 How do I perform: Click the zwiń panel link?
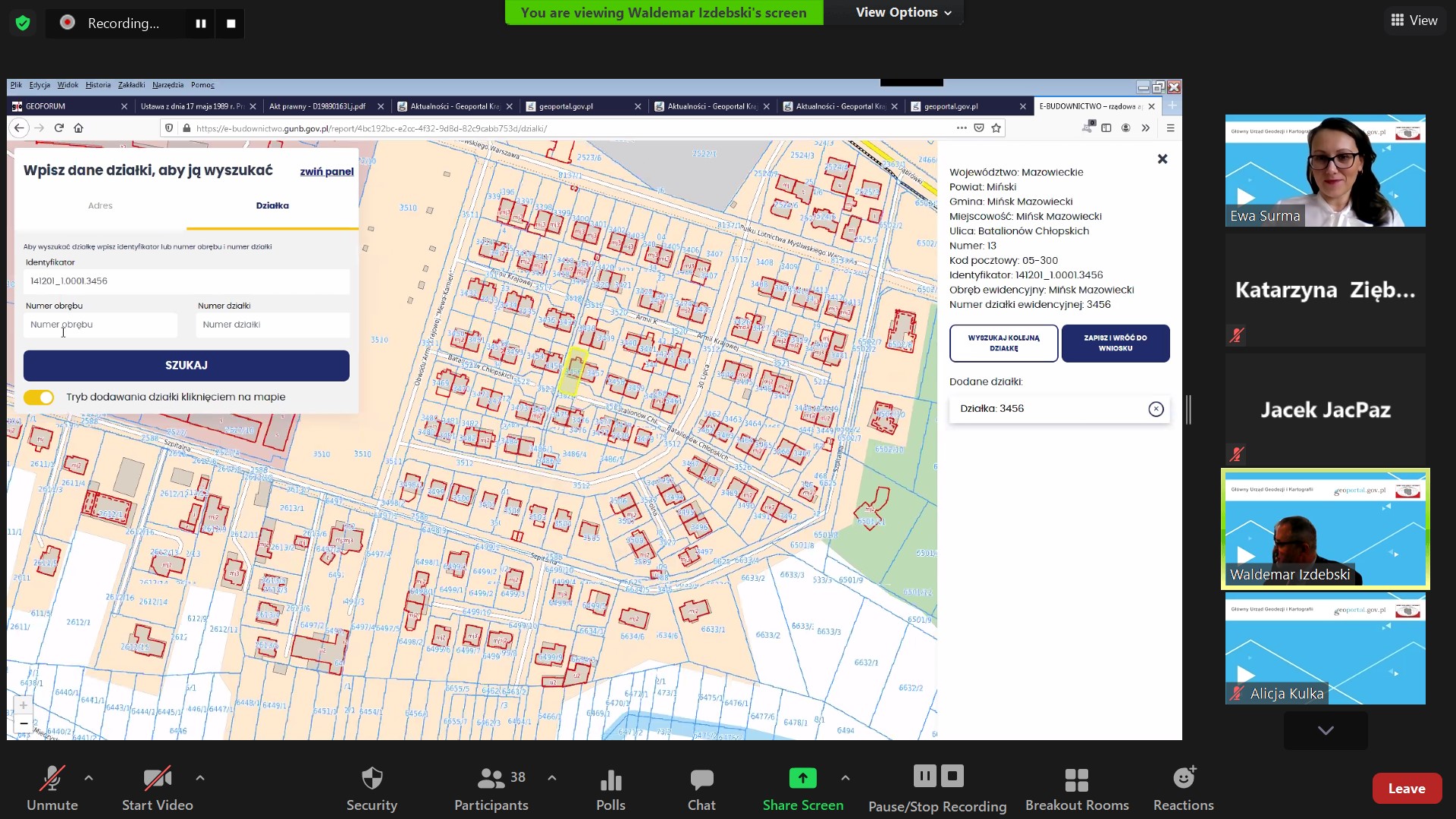[x=326, y=171]
